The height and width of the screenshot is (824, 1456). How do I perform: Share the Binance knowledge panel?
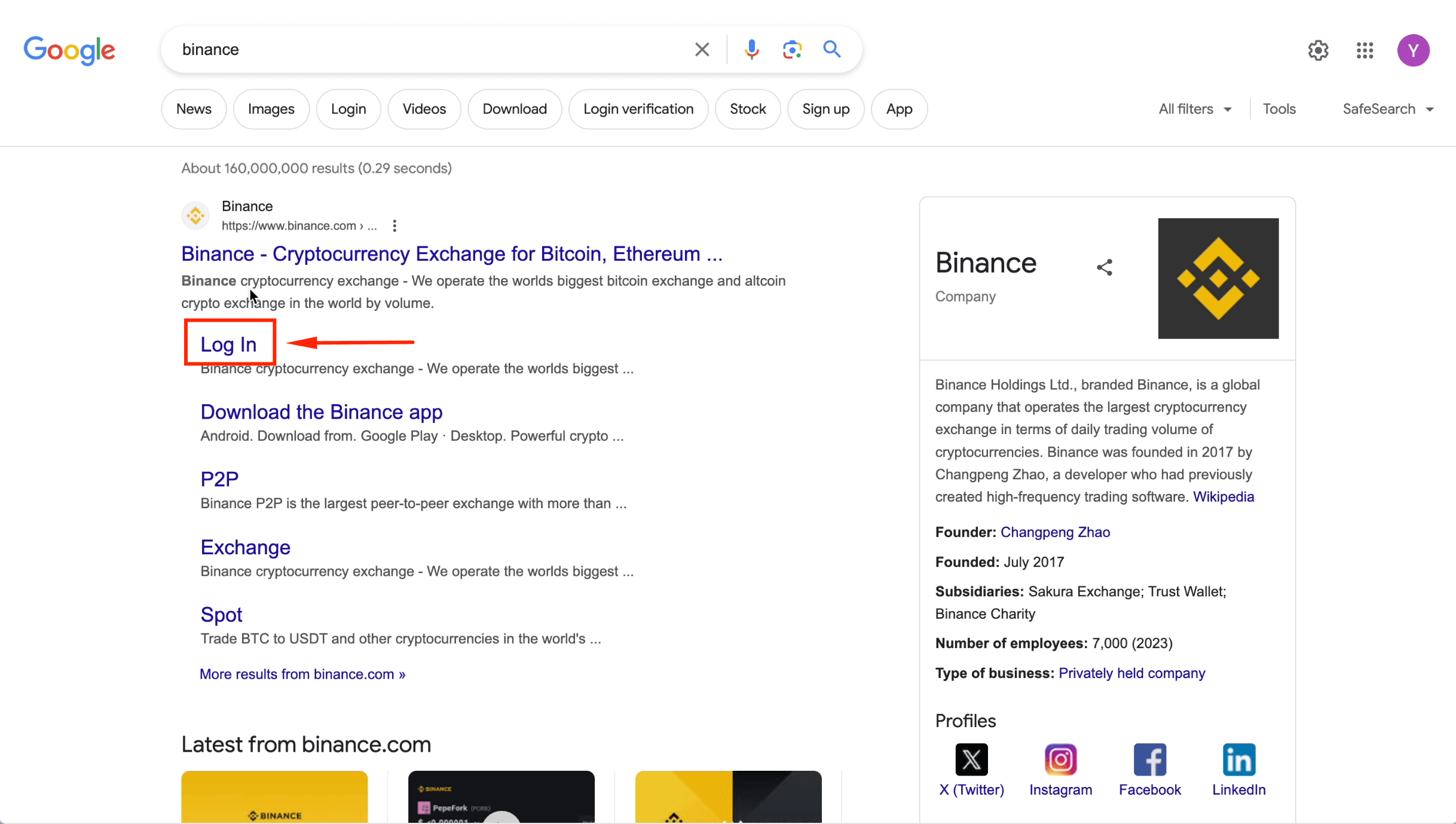tap(1105, 267)
